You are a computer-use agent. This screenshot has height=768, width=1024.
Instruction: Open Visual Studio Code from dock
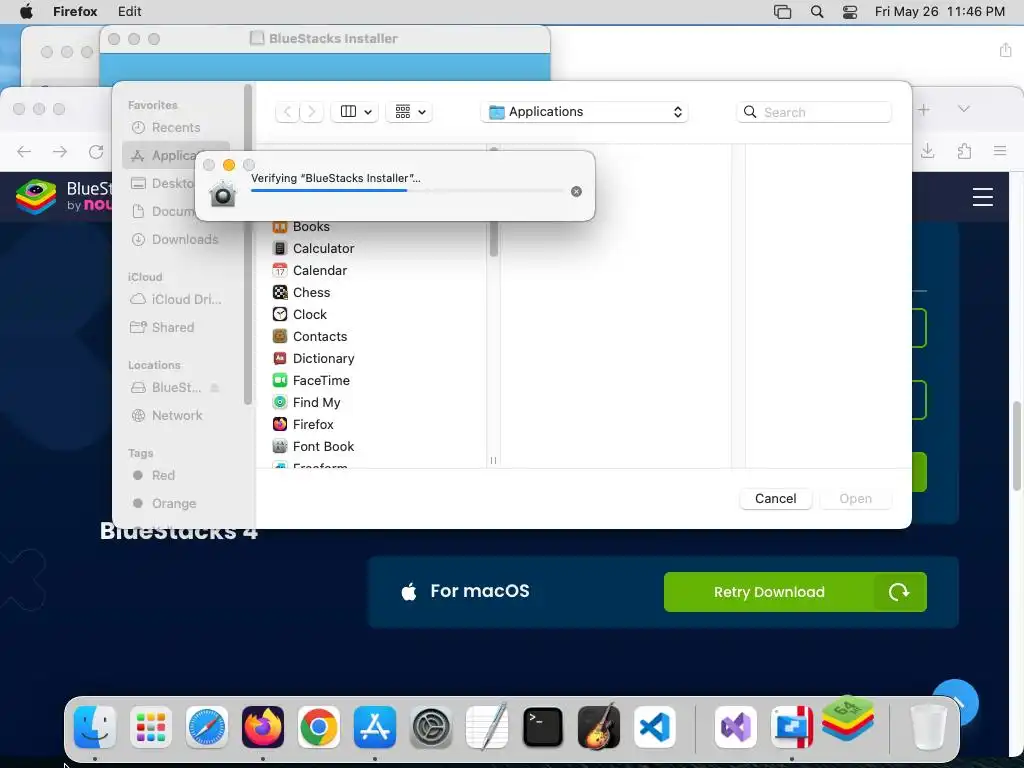[x=654, y=727]
